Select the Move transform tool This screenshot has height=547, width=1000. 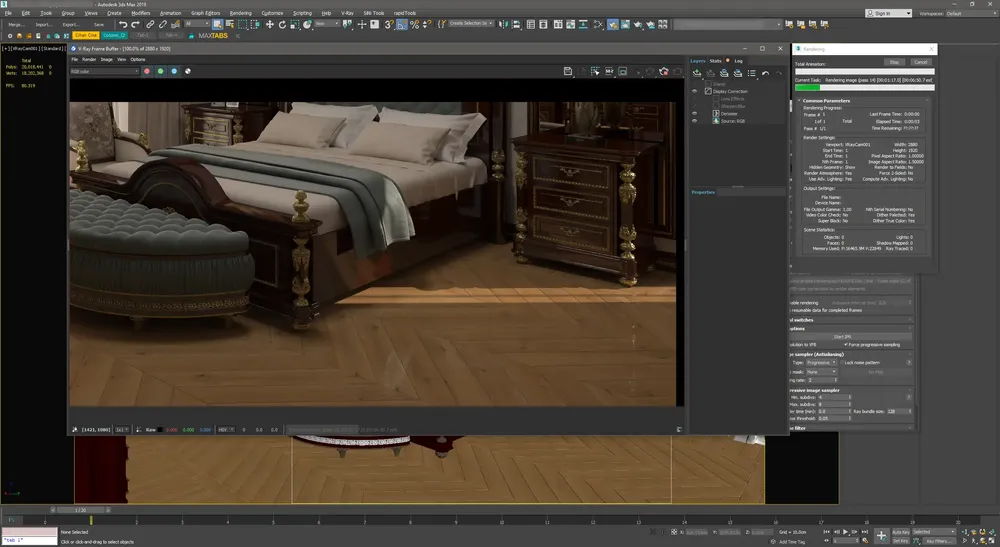[269, 24]
